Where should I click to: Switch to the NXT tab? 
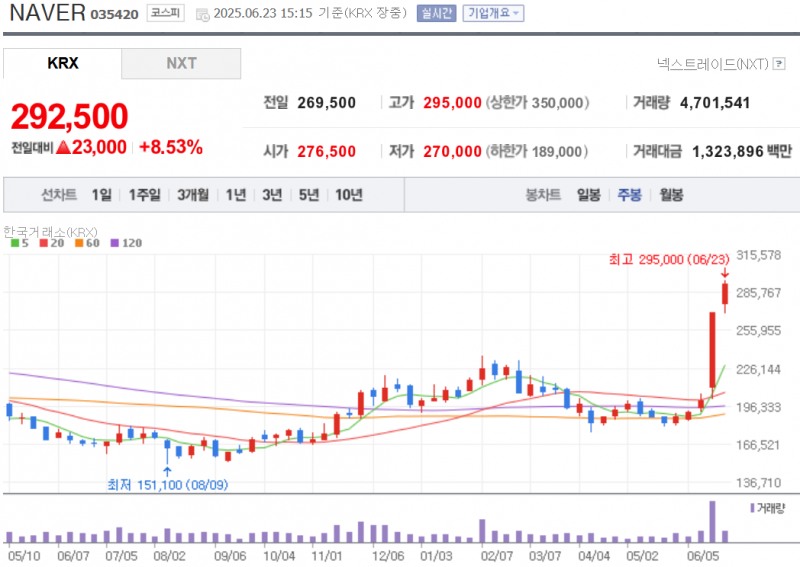[181, 63]
